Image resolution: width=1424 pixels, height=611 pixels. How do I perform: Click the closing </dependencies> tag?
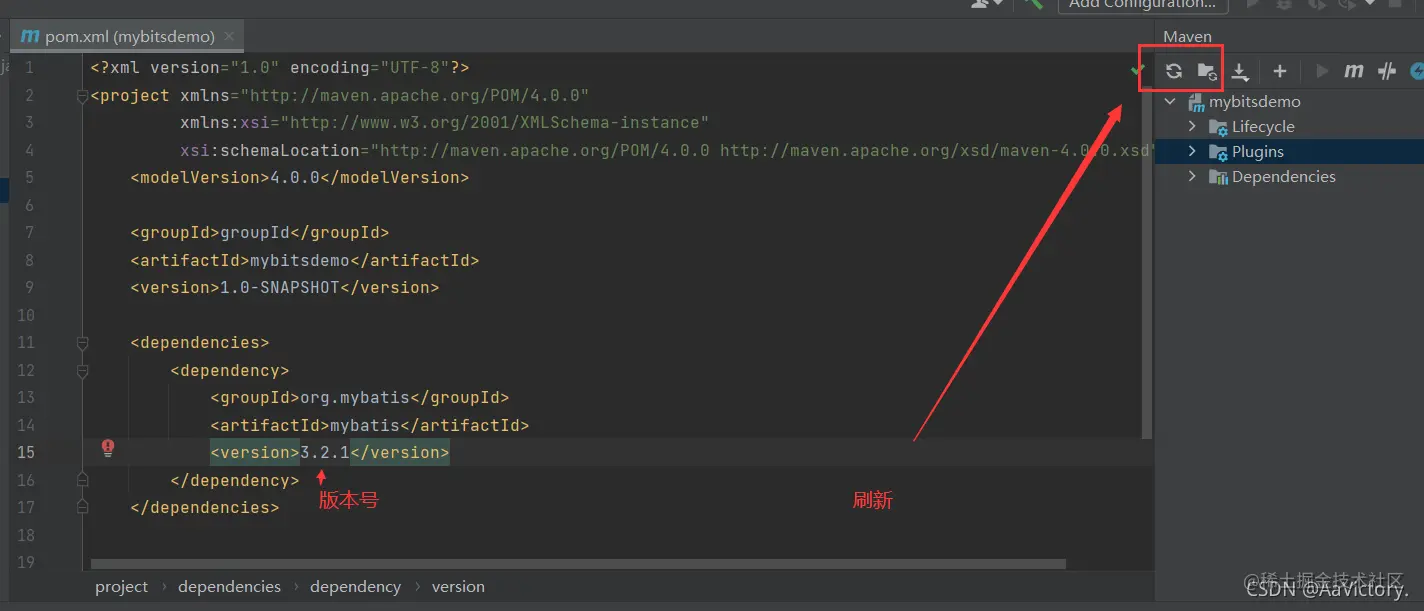click(205, 507)
